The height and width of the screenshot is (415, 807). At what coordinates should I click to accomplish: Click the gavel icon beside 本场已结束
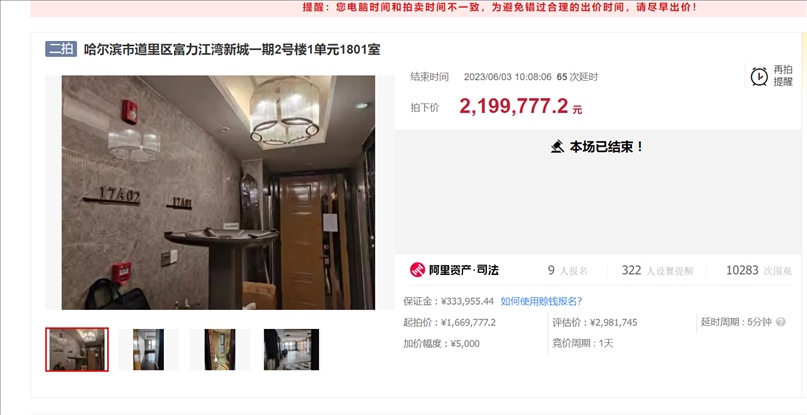click(x=557, y=147)
